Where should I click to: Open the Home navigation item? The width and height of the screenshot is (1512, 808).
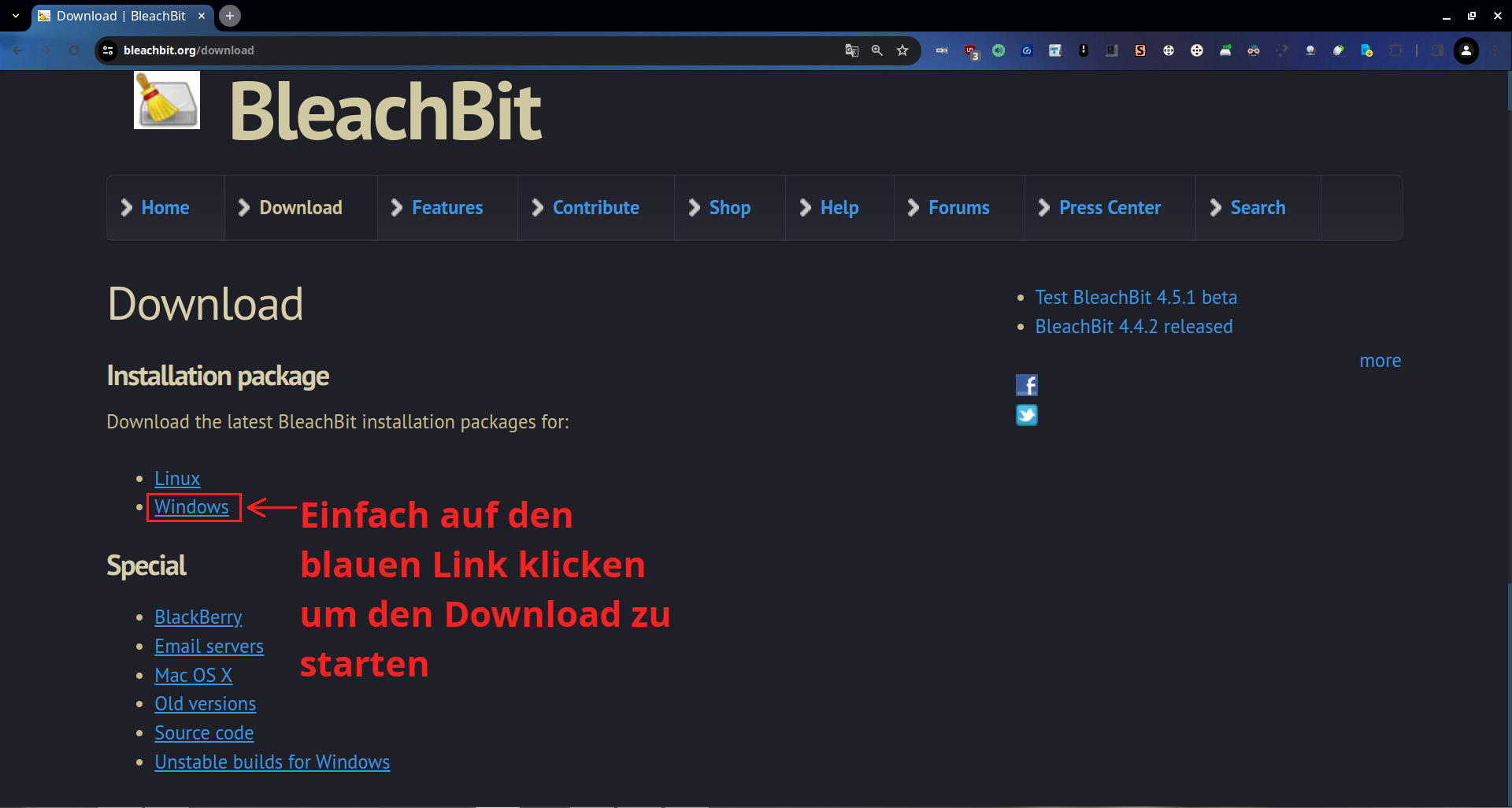pyautogui.click(x=165, y=208)
